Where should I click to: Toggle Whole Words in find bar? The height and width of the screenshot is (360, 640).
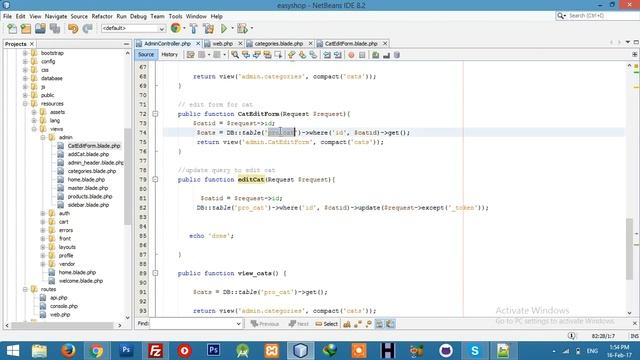click(x=358, y=324)
